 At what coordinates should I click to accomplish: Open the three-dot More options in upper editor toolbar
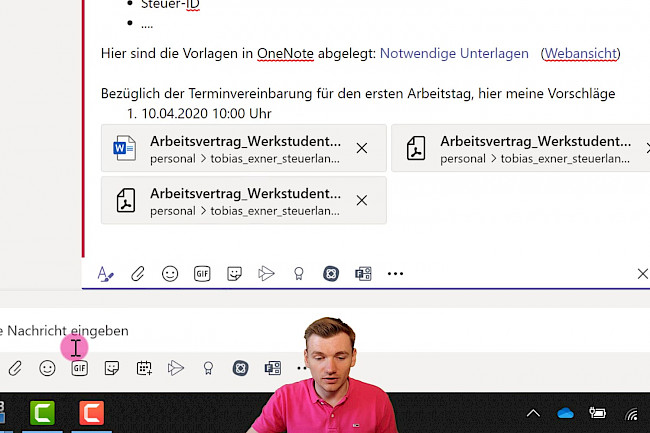[x=395, y=274]
